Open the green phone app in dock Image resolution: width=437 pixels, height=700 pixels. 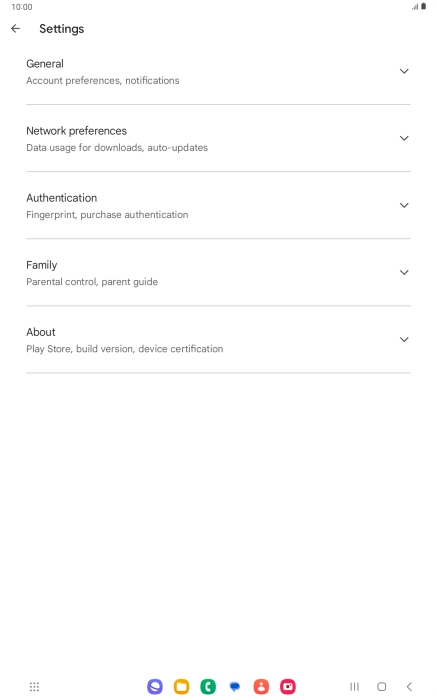[208, 687]
